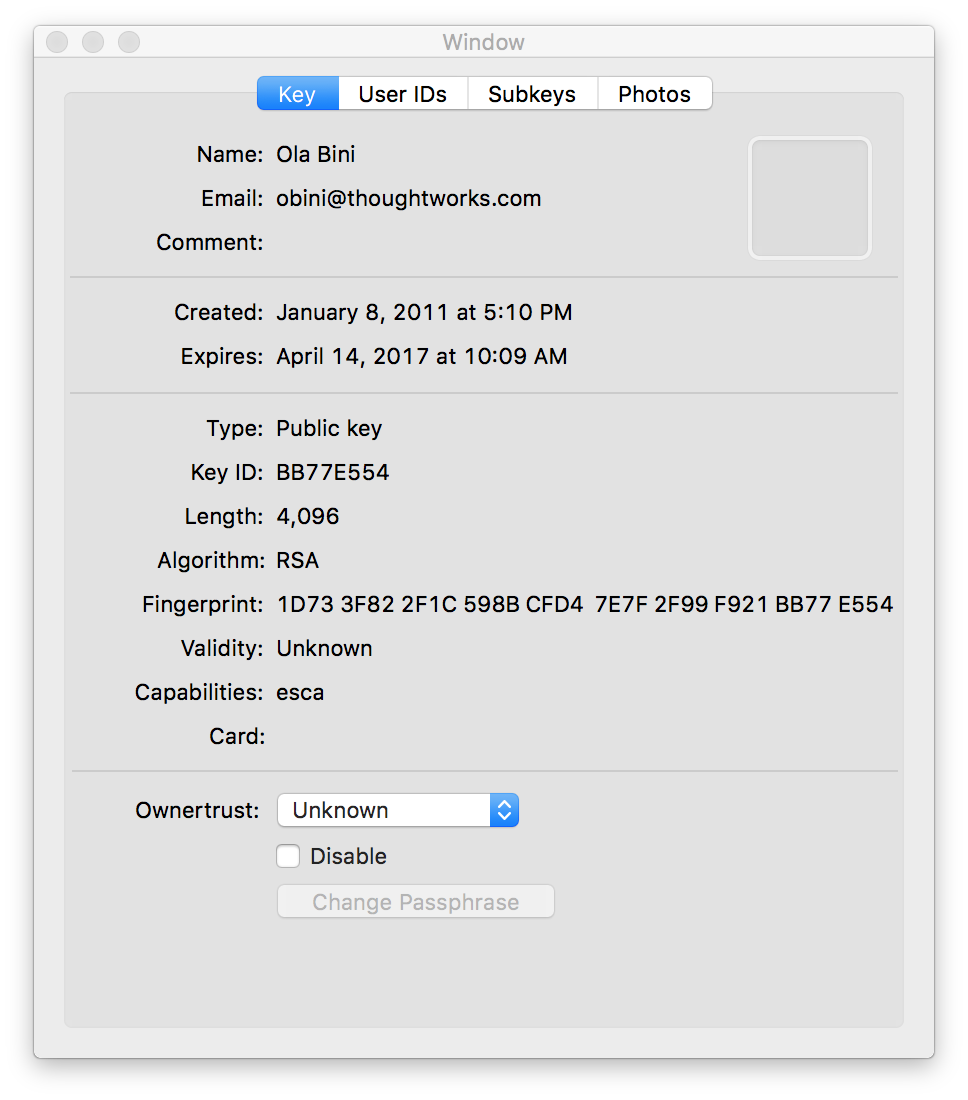Screen dimensions: 968x1100
Task: Click the Algorithm value RSA
Action: [x=298, y=561]
